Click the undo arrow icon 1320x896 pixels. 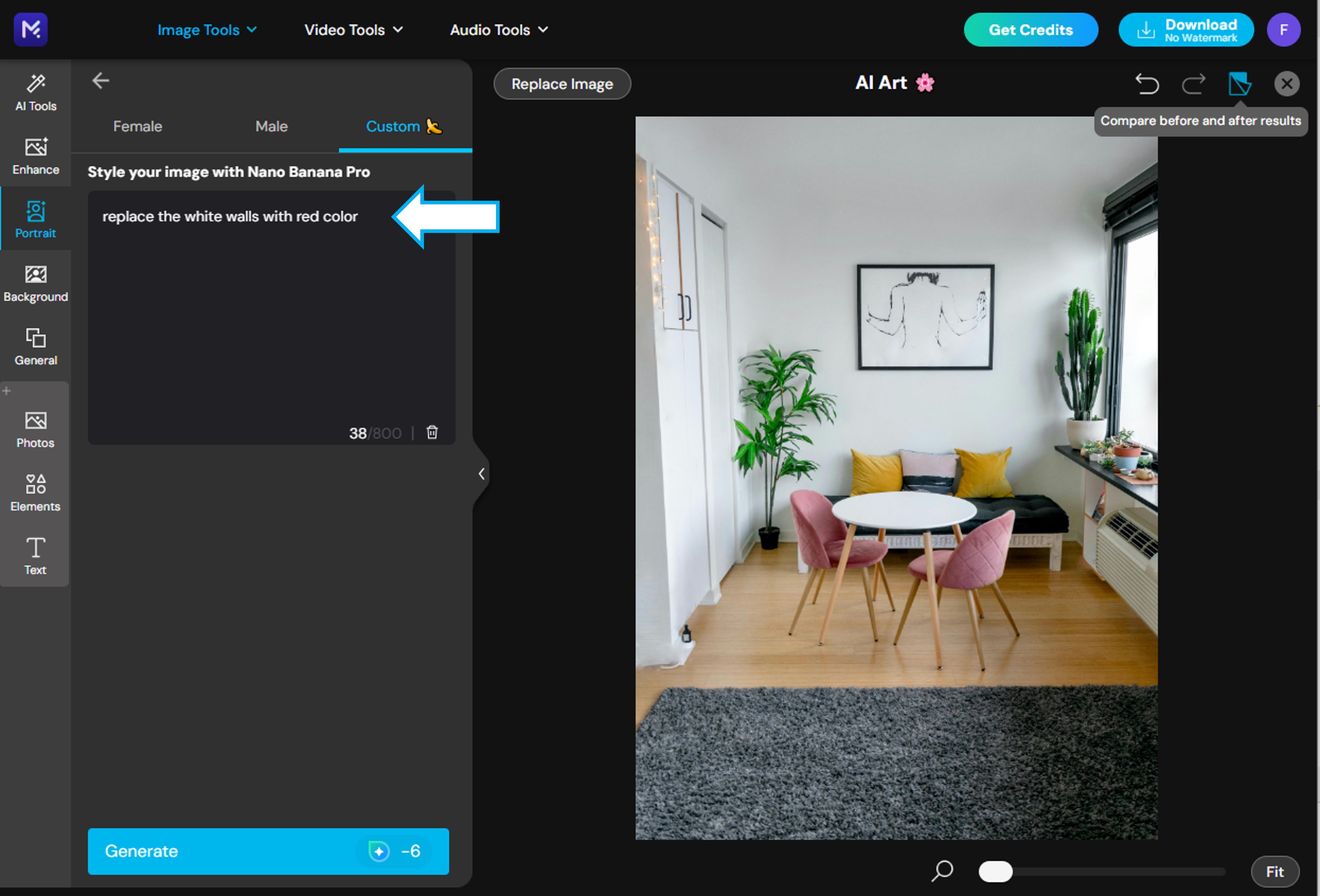[1147, 84]
